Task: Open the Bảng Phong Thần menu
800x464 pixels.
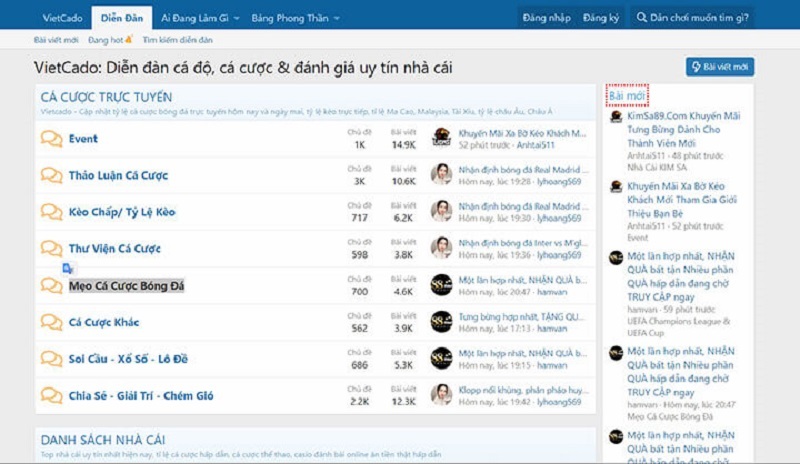Action: [x=289, y=18]
